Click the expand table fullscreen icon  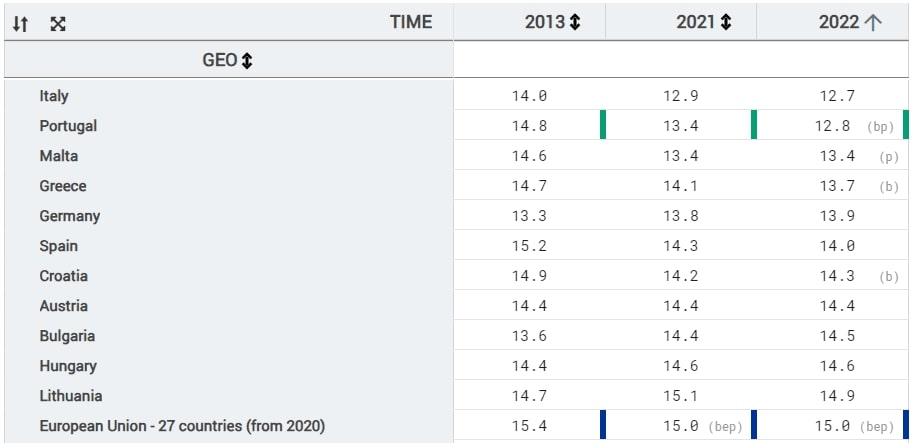coord(58,23)
